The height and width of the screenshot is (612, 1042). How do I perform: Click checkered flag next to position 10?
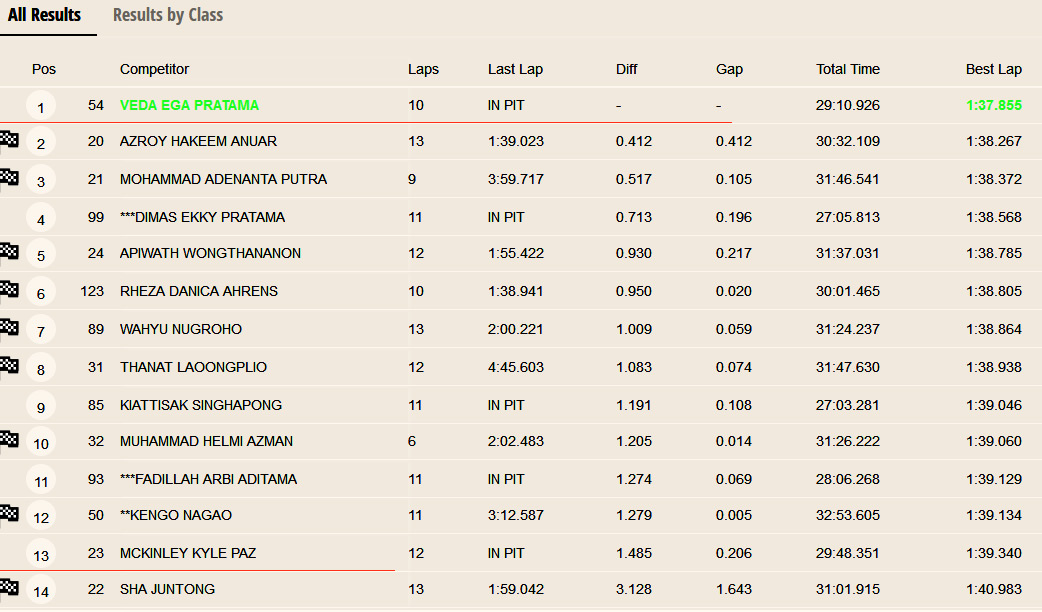9,439
